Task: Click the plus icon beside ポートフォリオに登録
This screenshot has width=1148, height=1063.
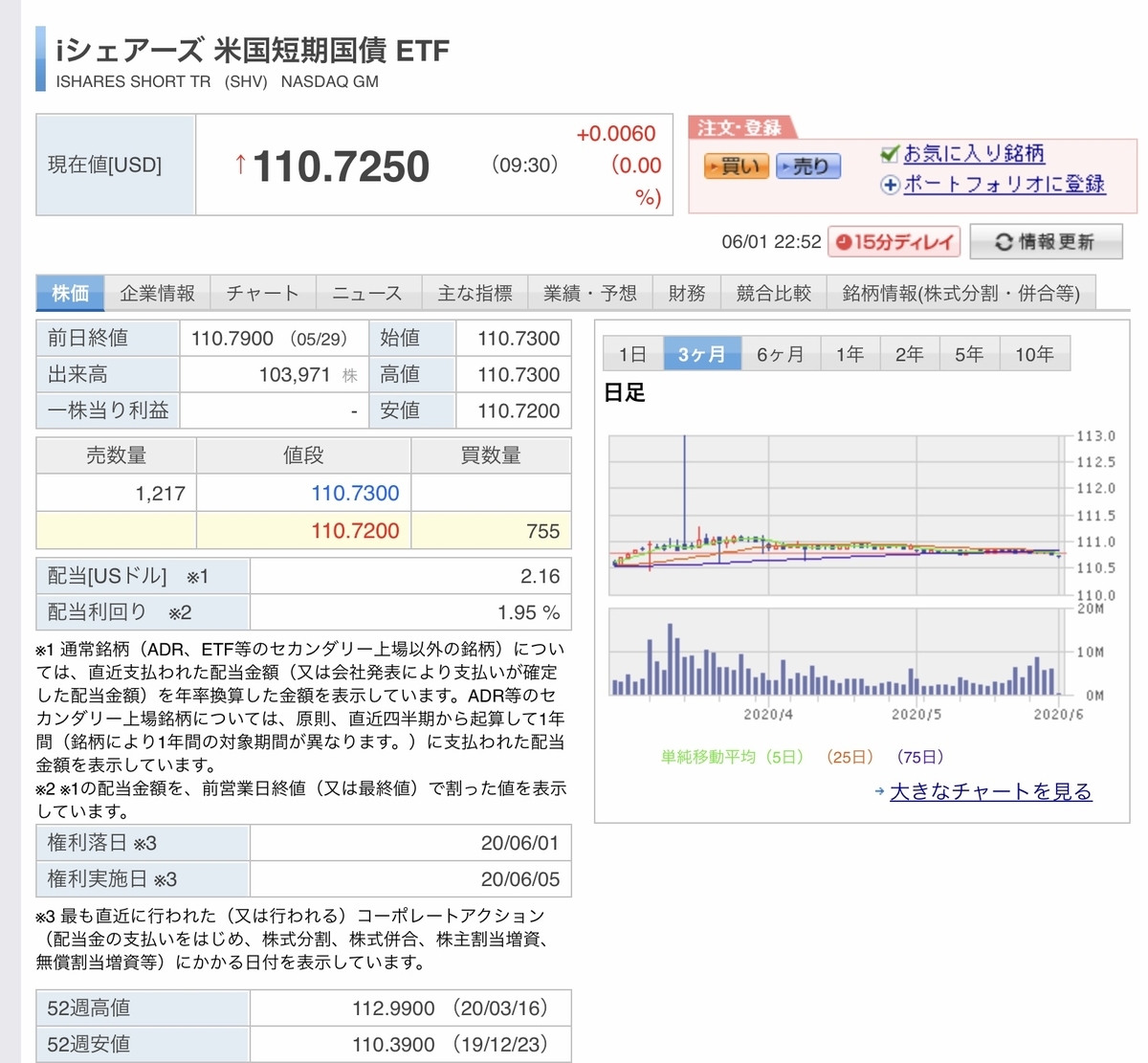Action: (x=890, y=185)
